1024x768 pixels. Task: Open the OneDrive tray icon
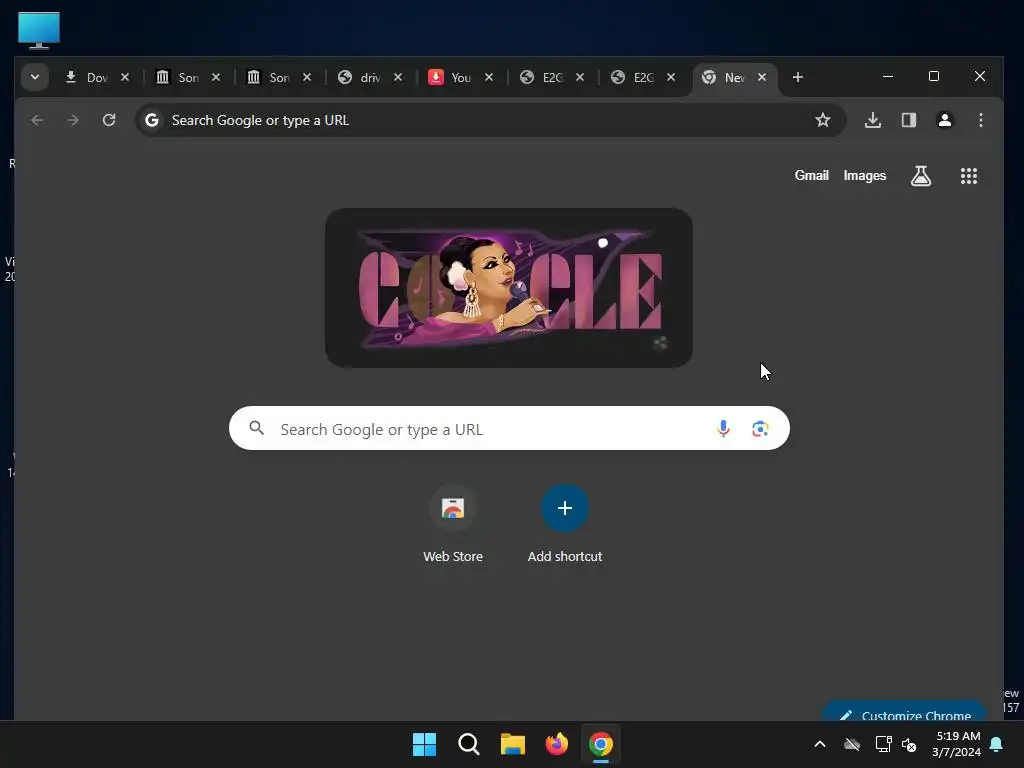[x=852, y=744]
